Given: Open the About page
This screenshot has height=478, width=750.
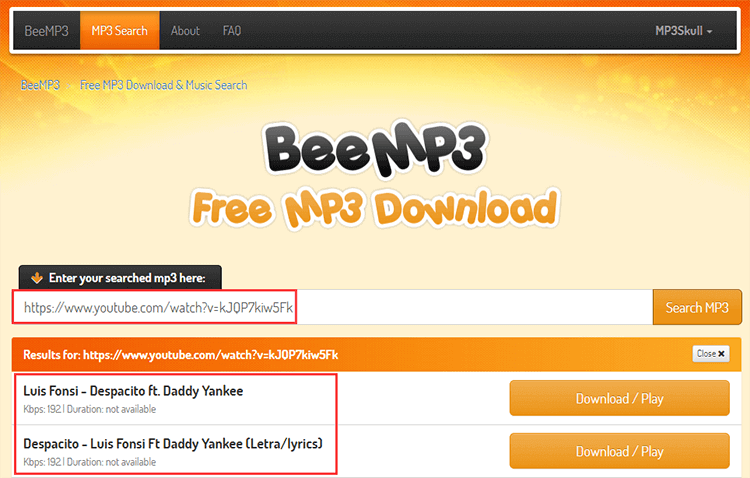Looking at the screenshot, I should tap(185, 31).
